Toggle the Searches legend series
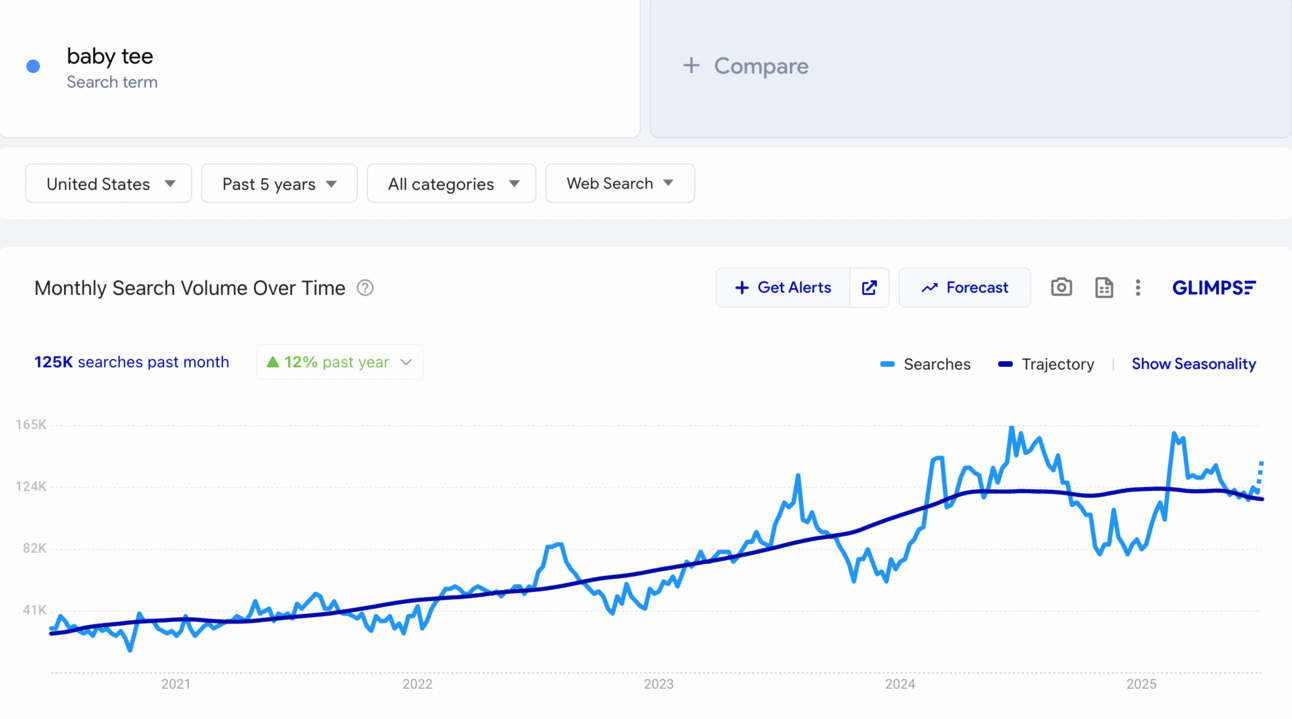Viewport: 1292px width, 719px height. 925,364
